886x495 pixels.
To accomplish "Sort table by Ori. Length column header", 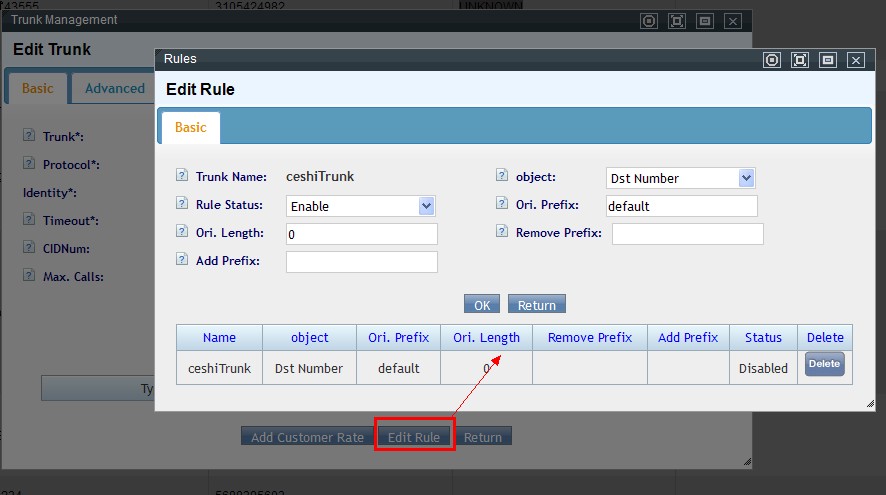I will coord(486,338).
